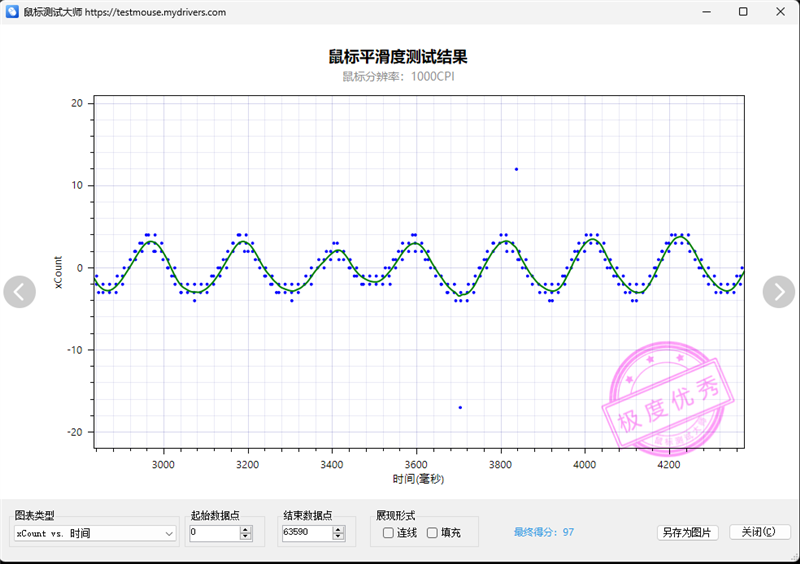This screenshot has height=564, width=800.
Task: Click the 另存为图片 button
Action: point(687,533)
